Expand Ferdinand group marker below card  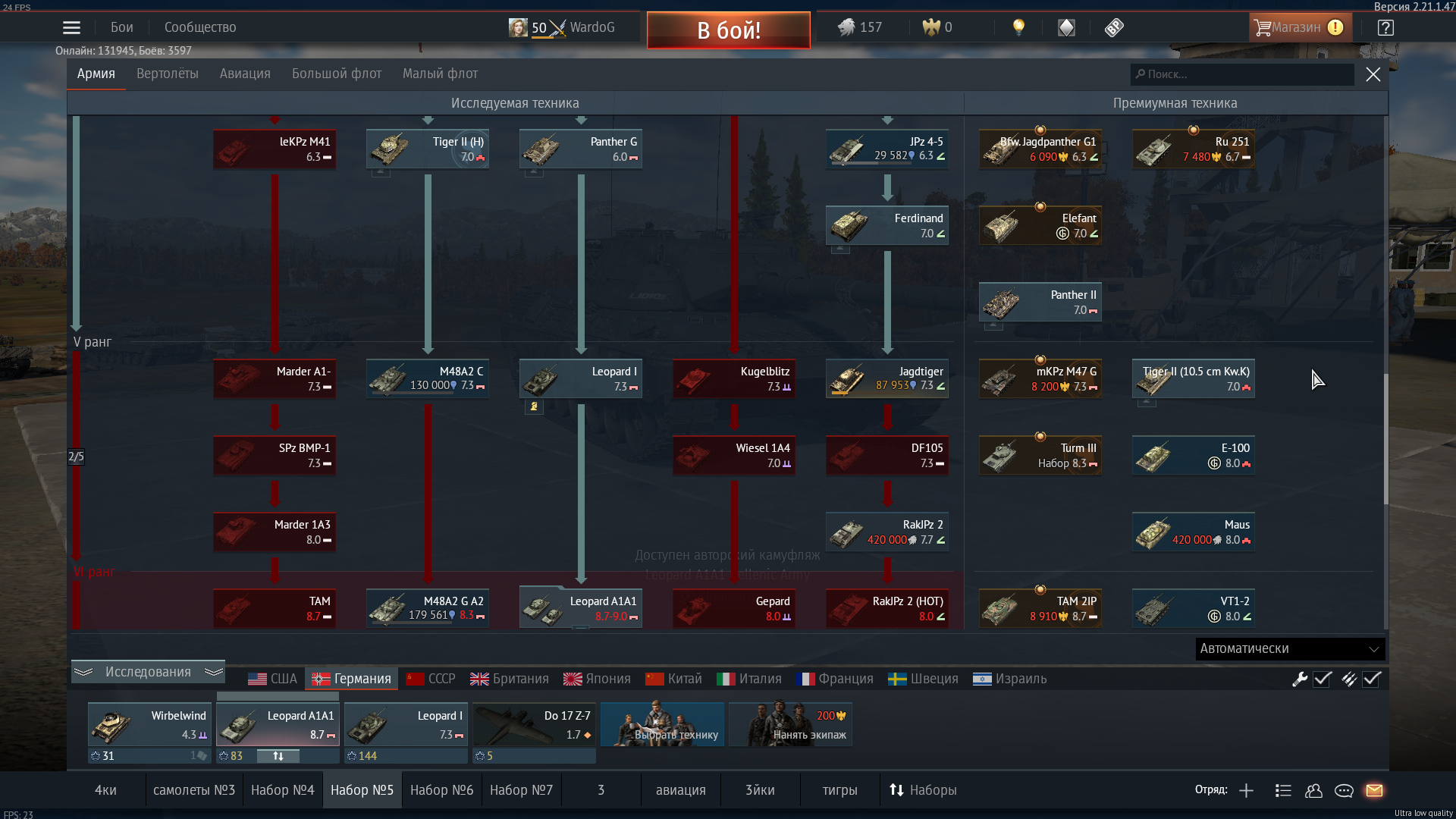tap(840, 249)
